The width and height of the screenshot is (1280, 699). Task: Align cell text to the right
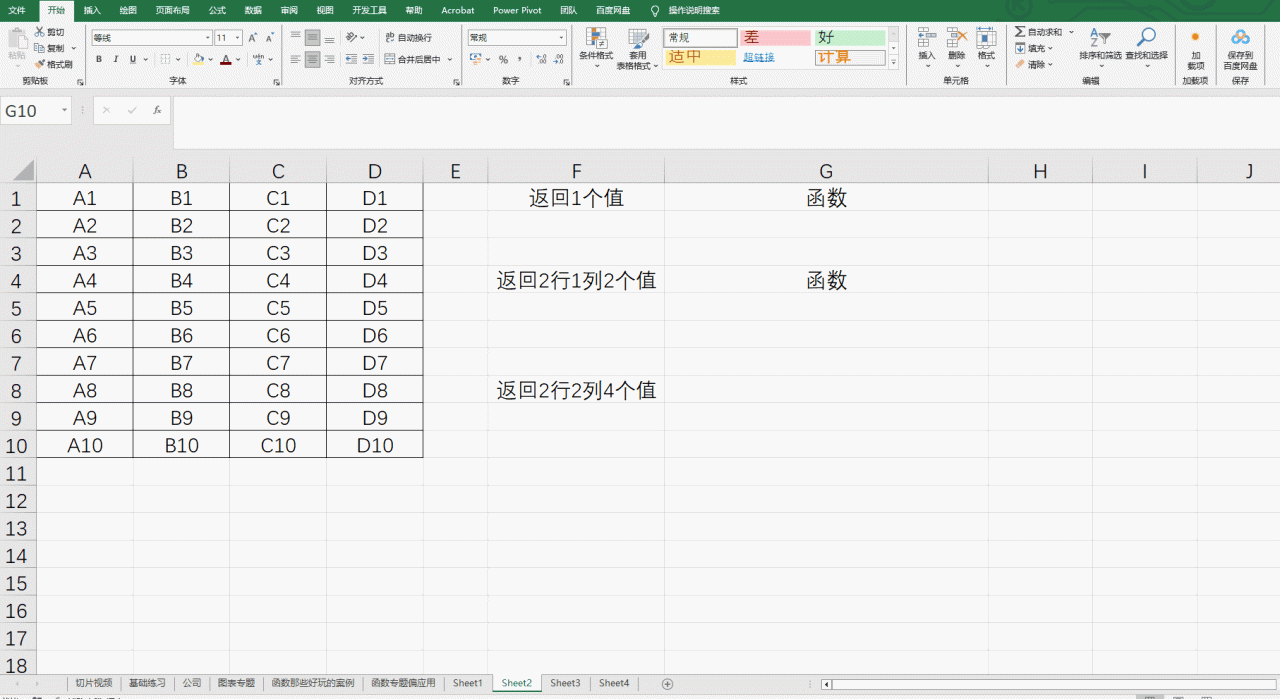[x=330, y=60]
